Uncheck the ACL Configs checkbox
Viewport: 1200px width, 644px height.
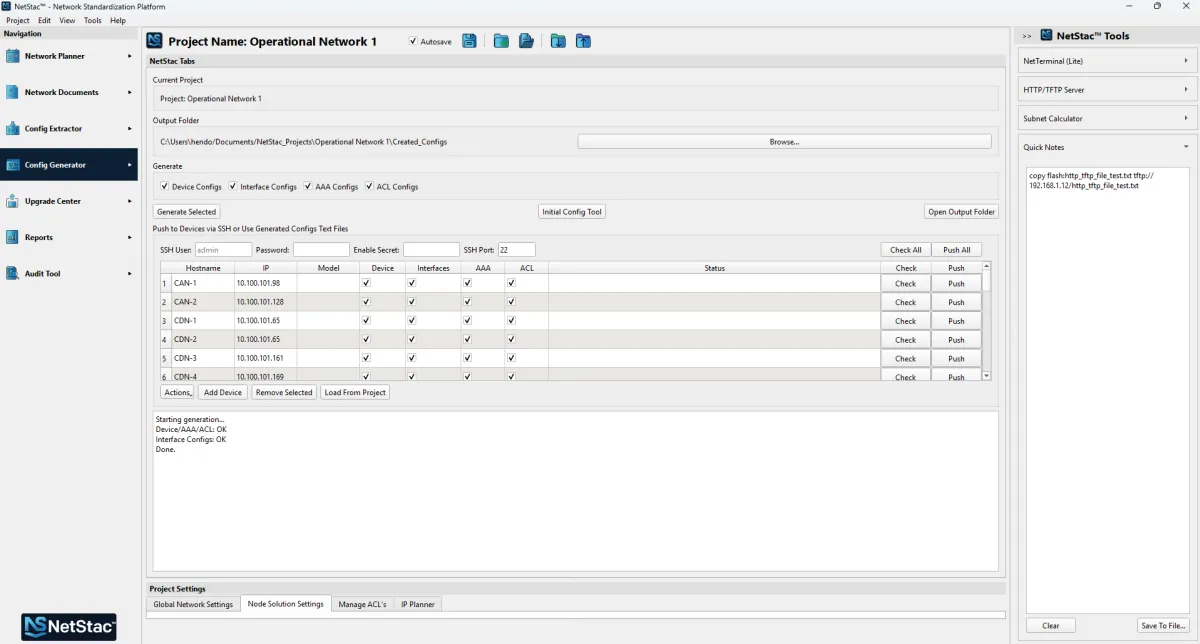[369, 186]
